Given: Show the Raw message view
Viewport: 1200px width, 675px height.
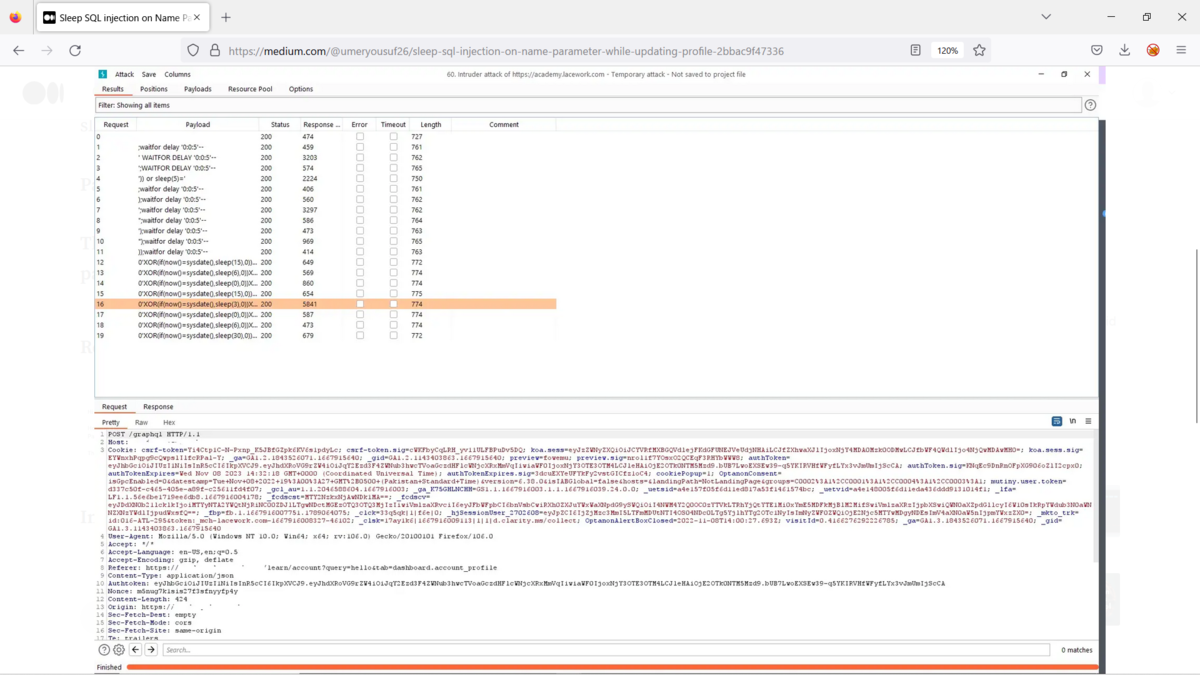Looking at the screenshot, I should (142, 422).
